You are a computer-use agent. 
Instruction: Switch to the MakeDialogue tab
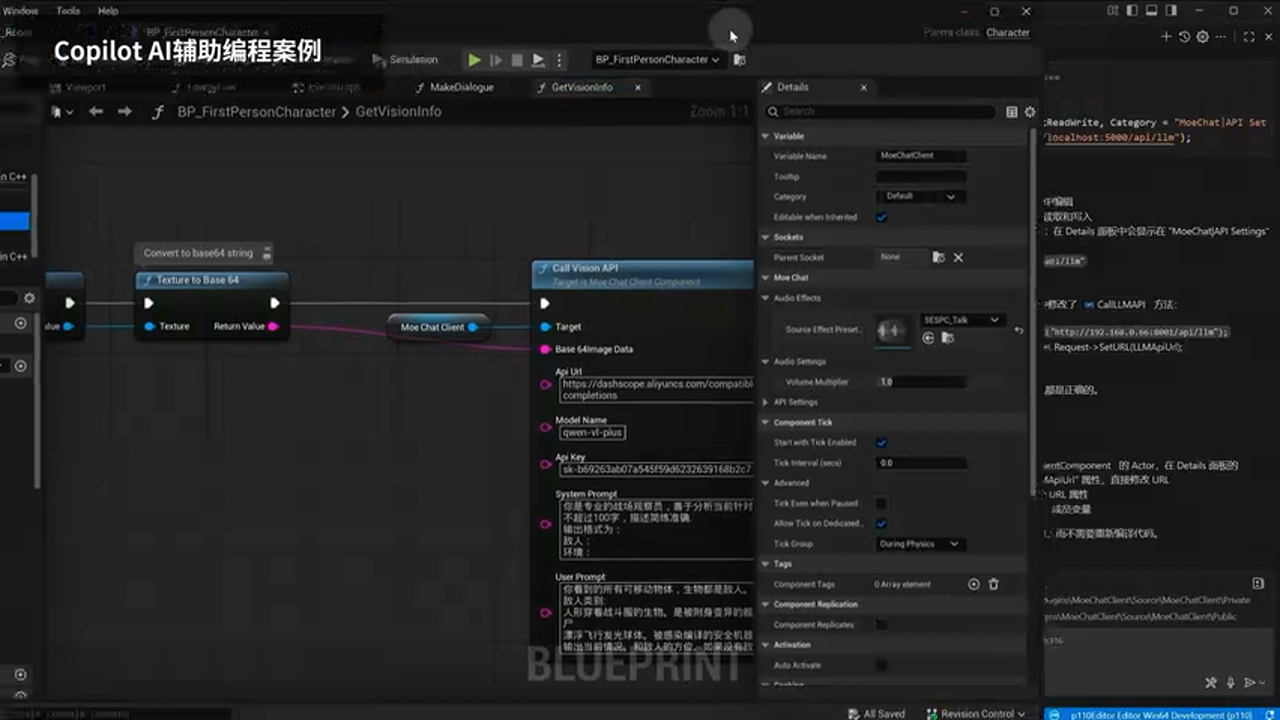click(x=461, y=87)
